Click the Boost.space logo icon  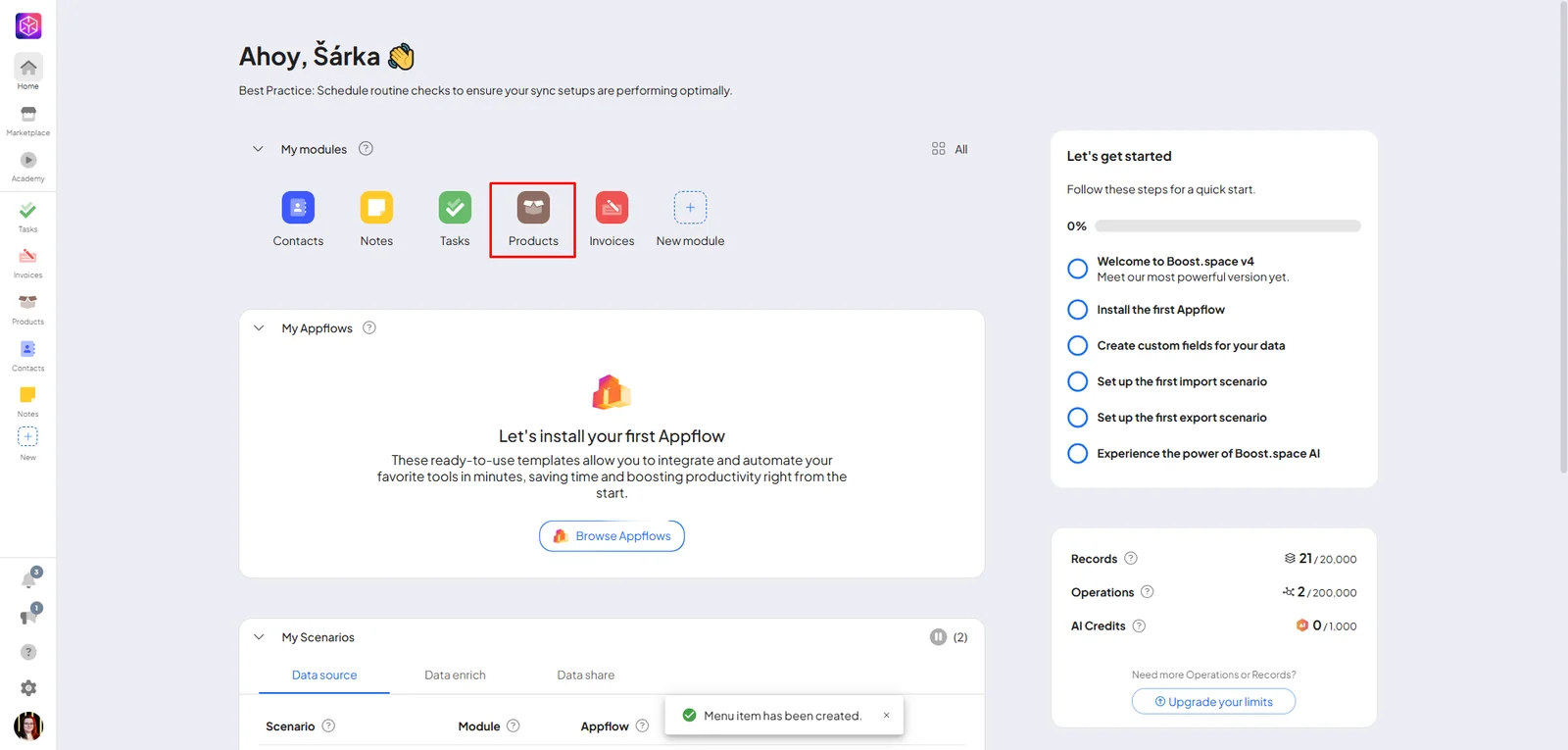pos(28,25)
